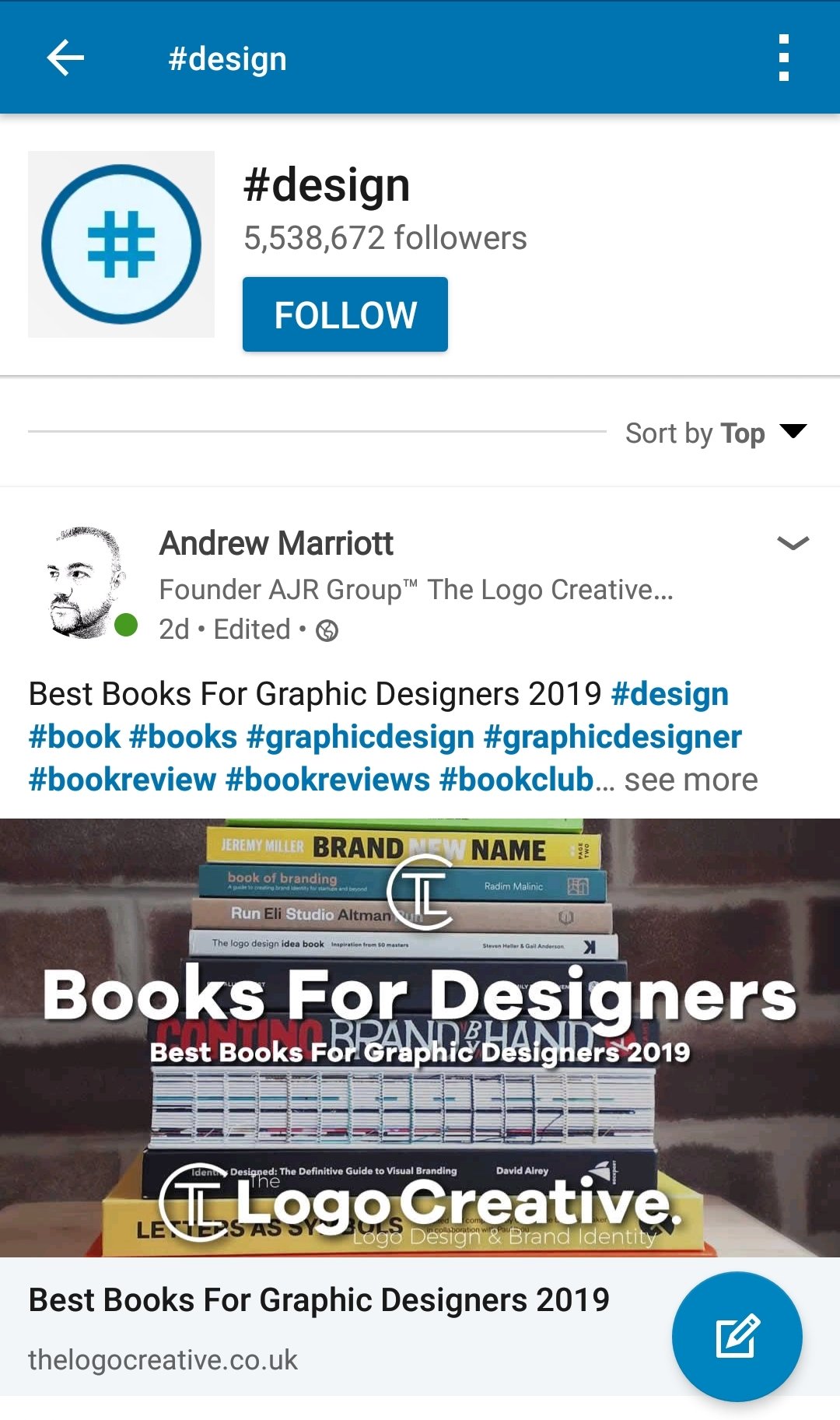The height and width of the screenshot is (1420, 840).
Task: Tap the #design title in header bar
Action: pyautogui.click(x=228, y=58)
